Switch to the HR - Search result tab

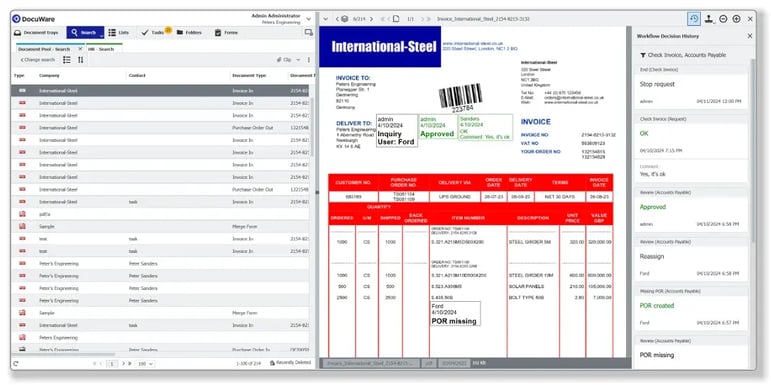[101, 49]
